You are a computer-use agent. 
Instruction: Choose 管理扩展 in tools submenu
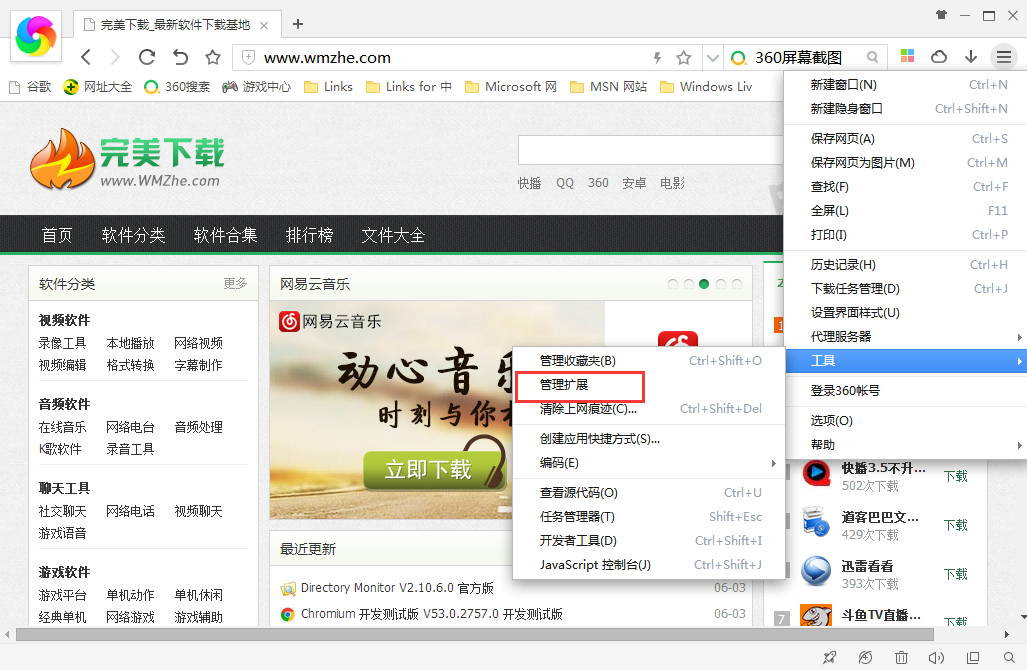(649, 385)
